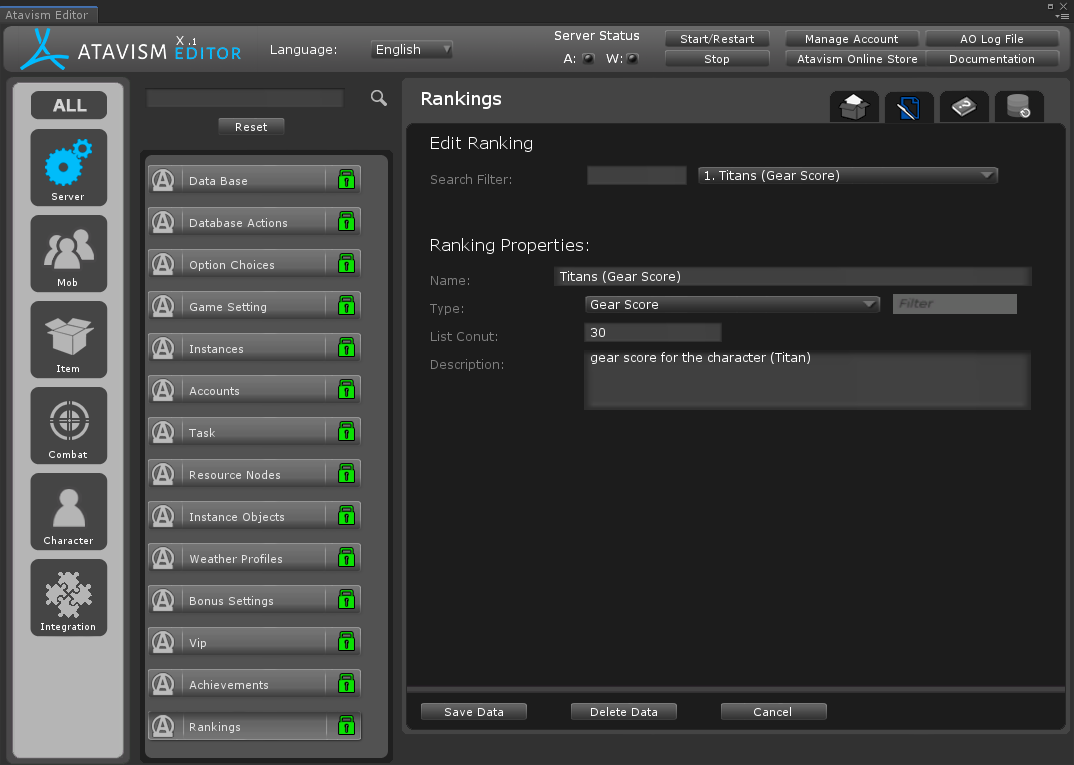Click the search magnifier icon
Screen dimensions: 1074x765
click(378, 98)
